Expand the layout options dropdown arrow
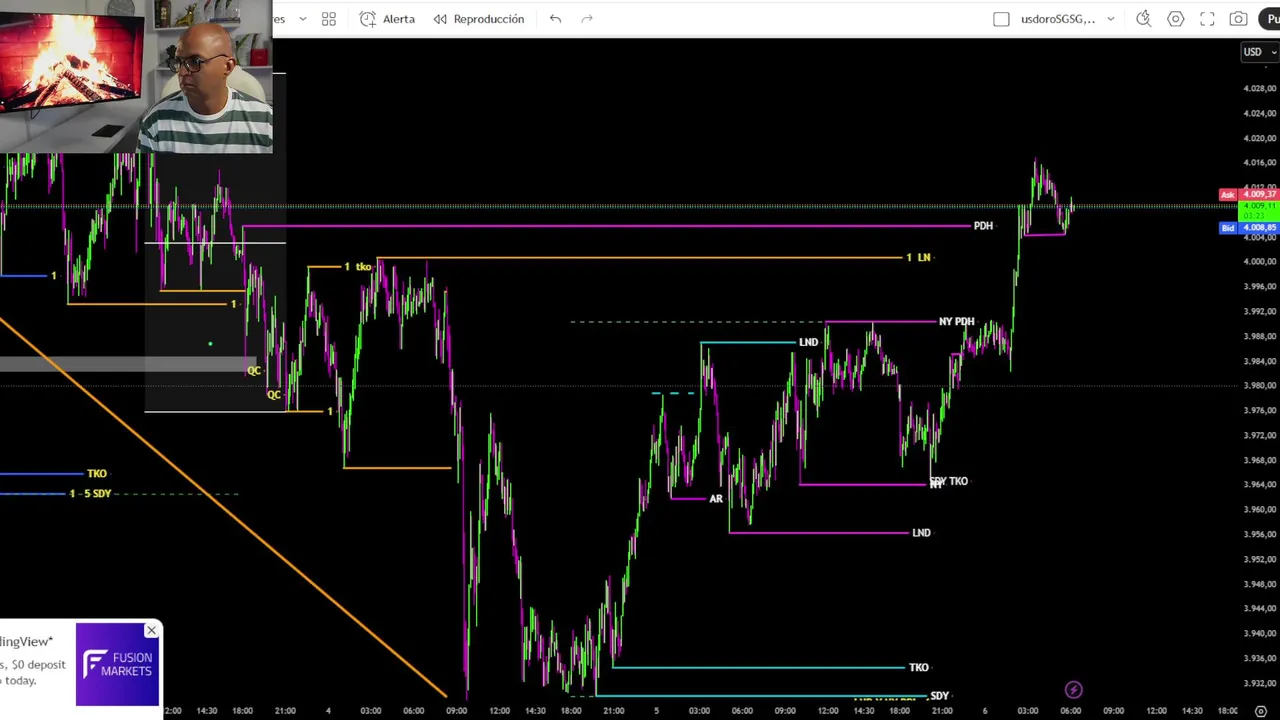The height and width of the screenshot is (720, 1280). coord(1110,19)
